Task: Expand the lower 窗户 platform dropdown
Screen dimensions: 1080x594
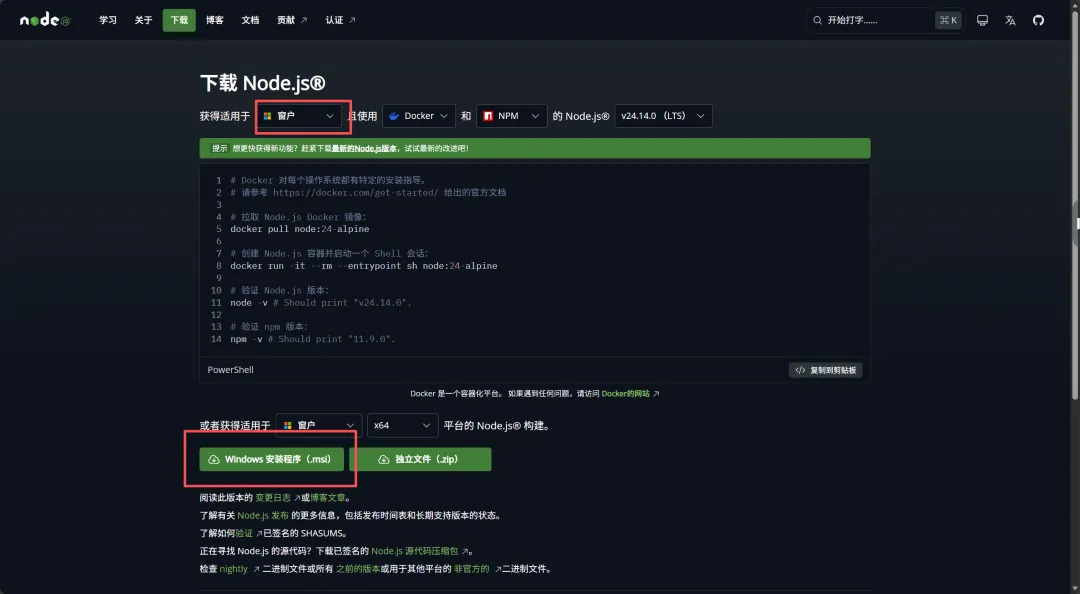Action: (319, 425)
